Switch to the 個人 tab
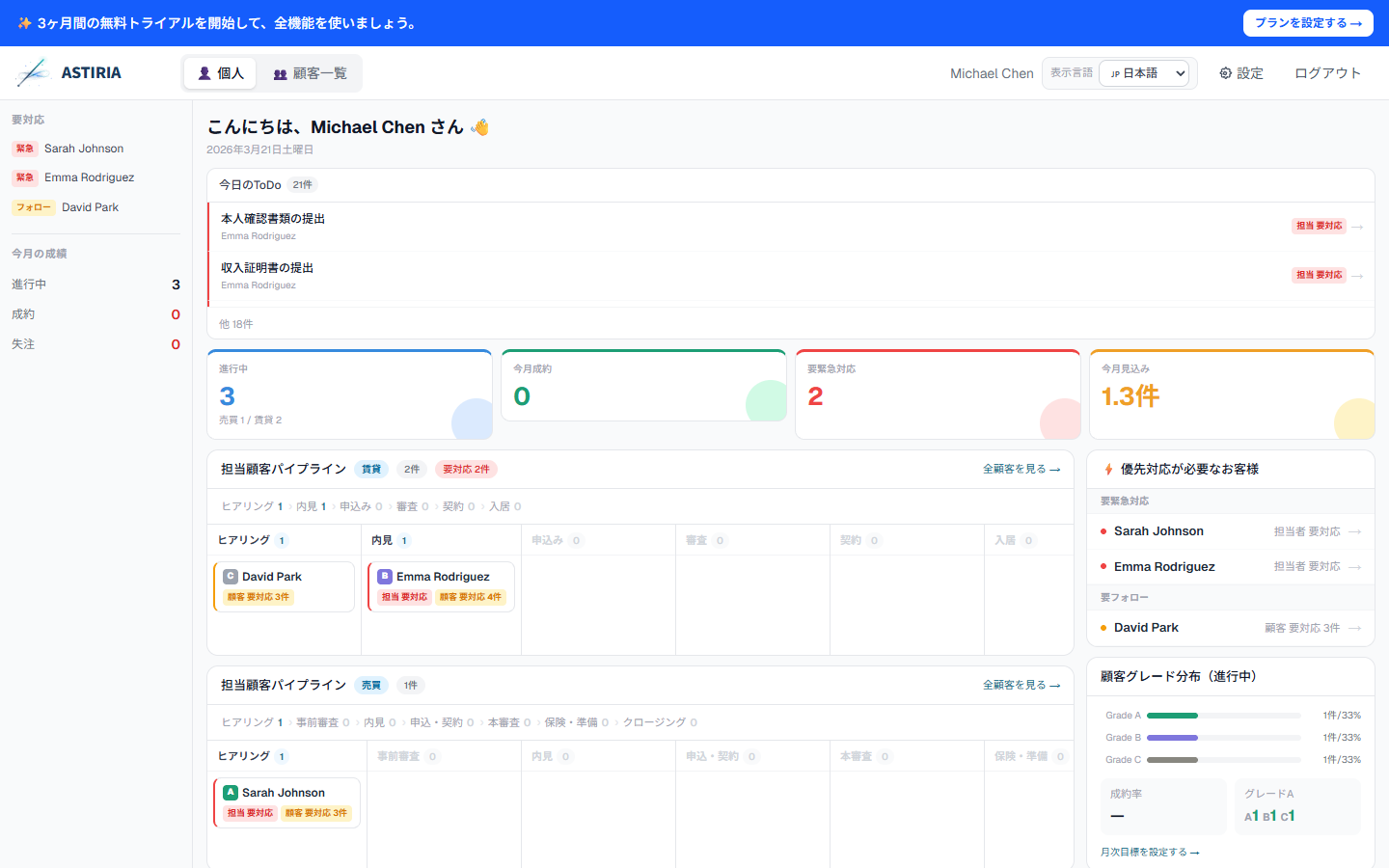 coord(220,73)
